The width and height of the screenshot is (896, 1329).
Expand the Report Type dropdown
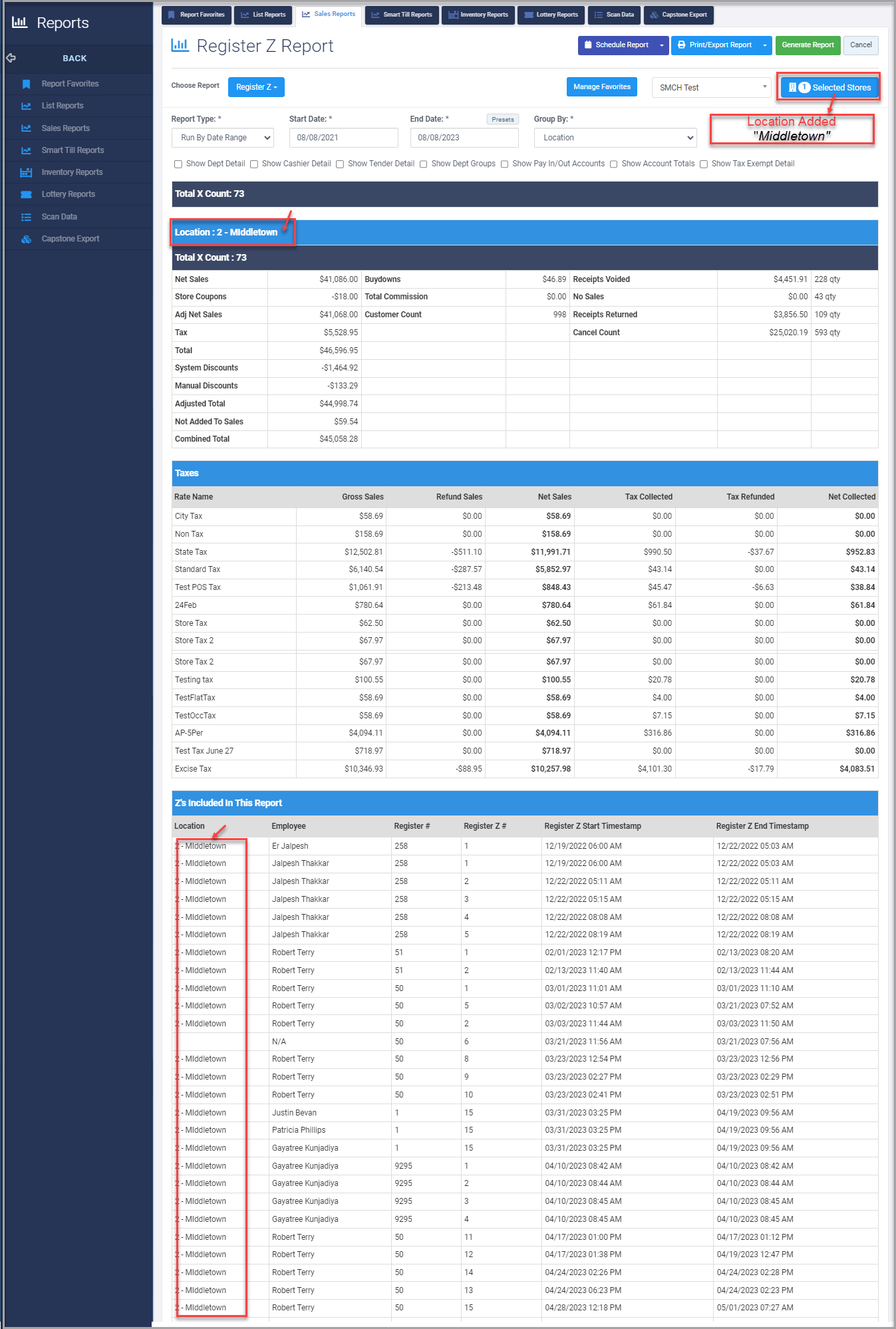[x=223, y=138]
